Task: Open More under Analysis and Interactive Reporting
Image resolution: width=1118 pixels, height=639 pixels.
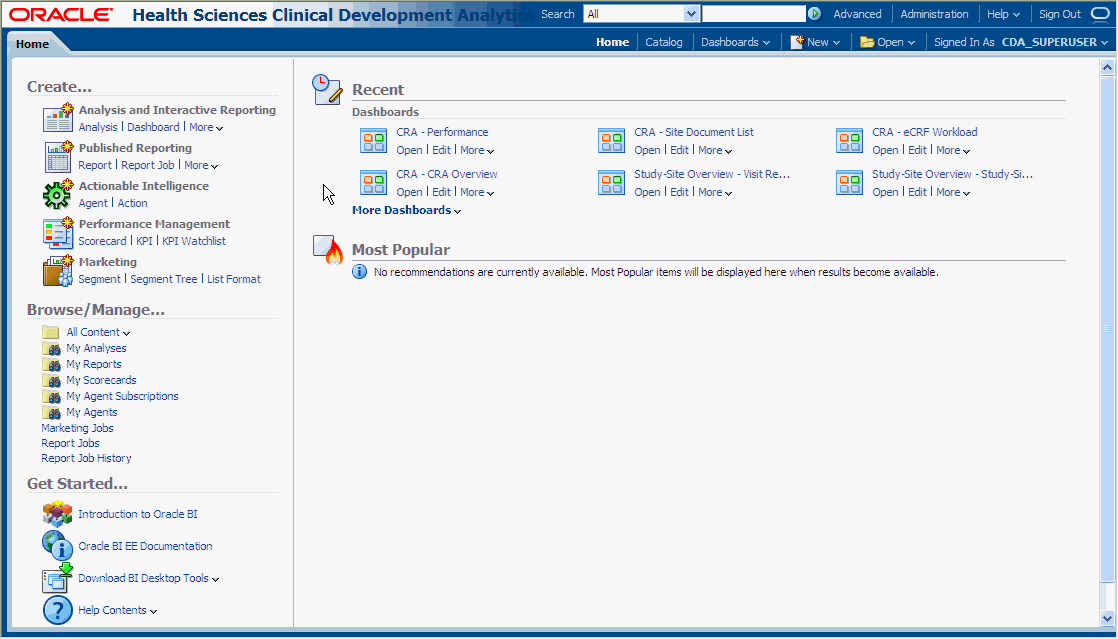Action: pyautogui.click(x=206, y=128)
